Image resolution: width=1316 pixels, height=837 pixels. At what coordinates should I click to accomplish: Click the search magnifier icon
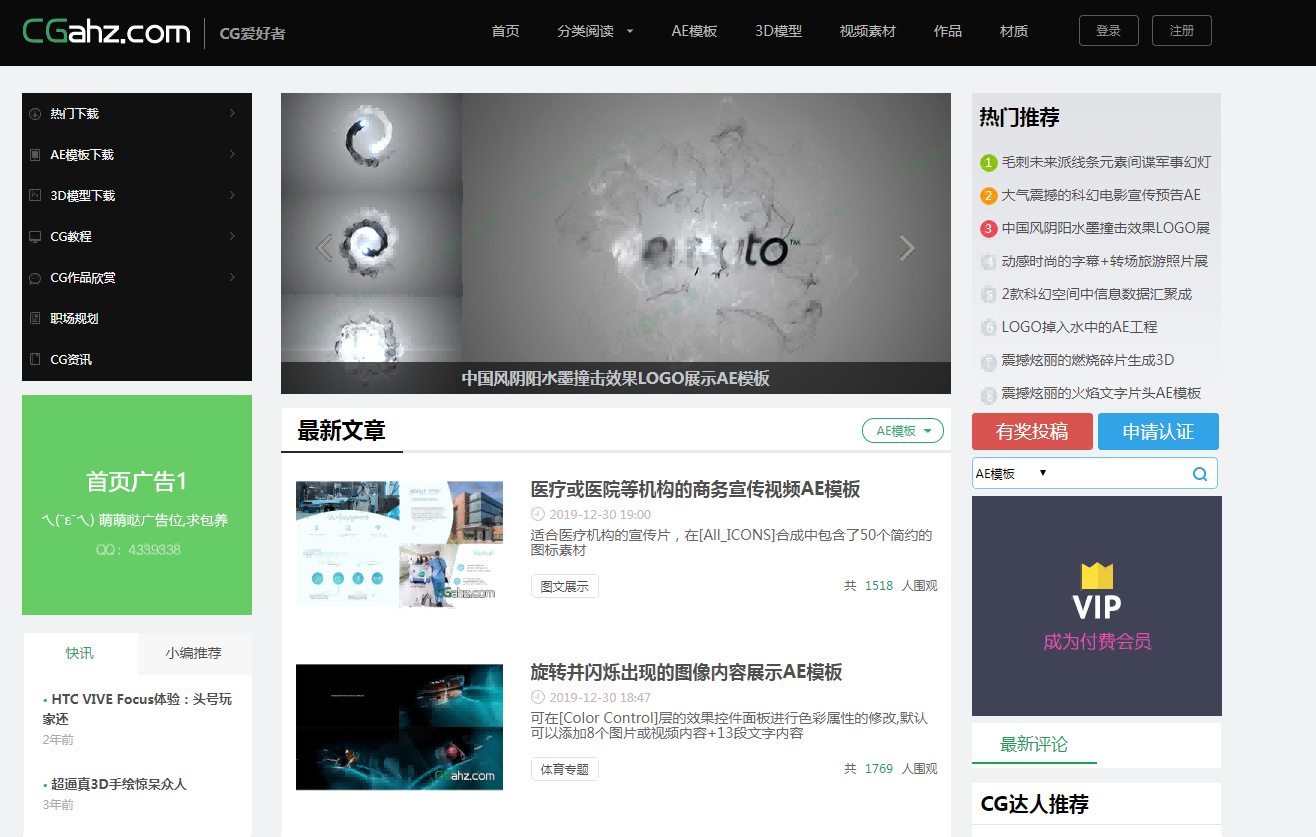1199,473
